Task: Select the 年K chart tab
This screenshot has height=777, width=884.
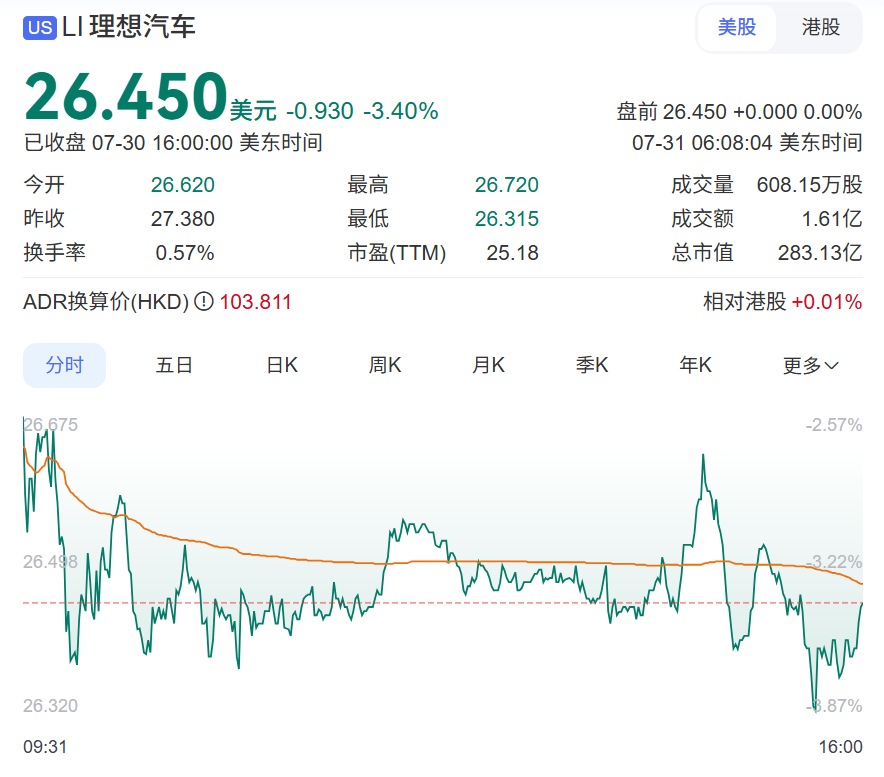Action: click(x=695, y=365)
